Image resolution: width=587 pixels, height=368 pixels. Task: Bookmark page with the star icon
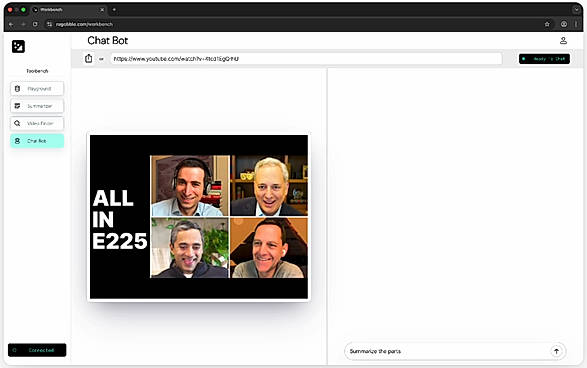547,24
